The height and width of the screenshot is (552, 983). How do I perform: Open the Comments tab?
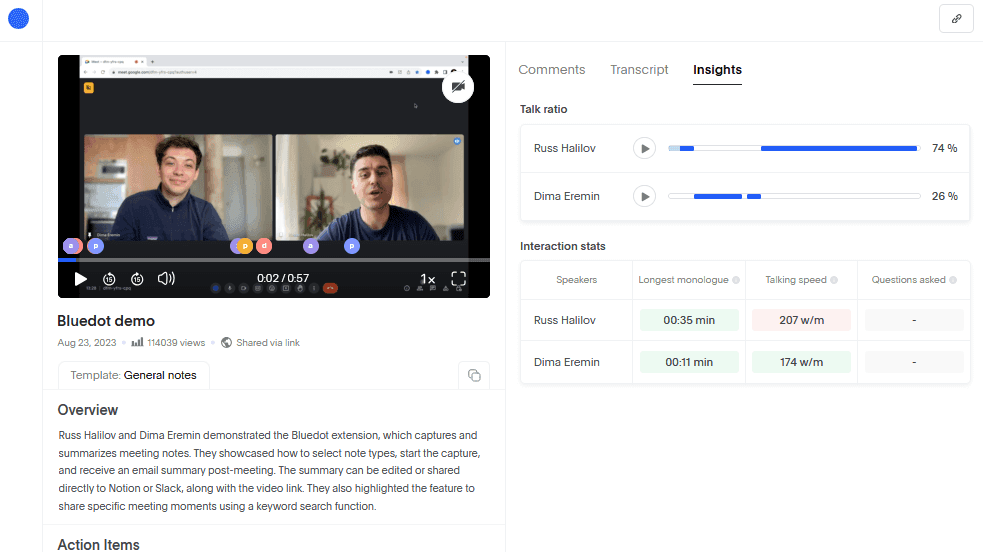tap(552, 70)
